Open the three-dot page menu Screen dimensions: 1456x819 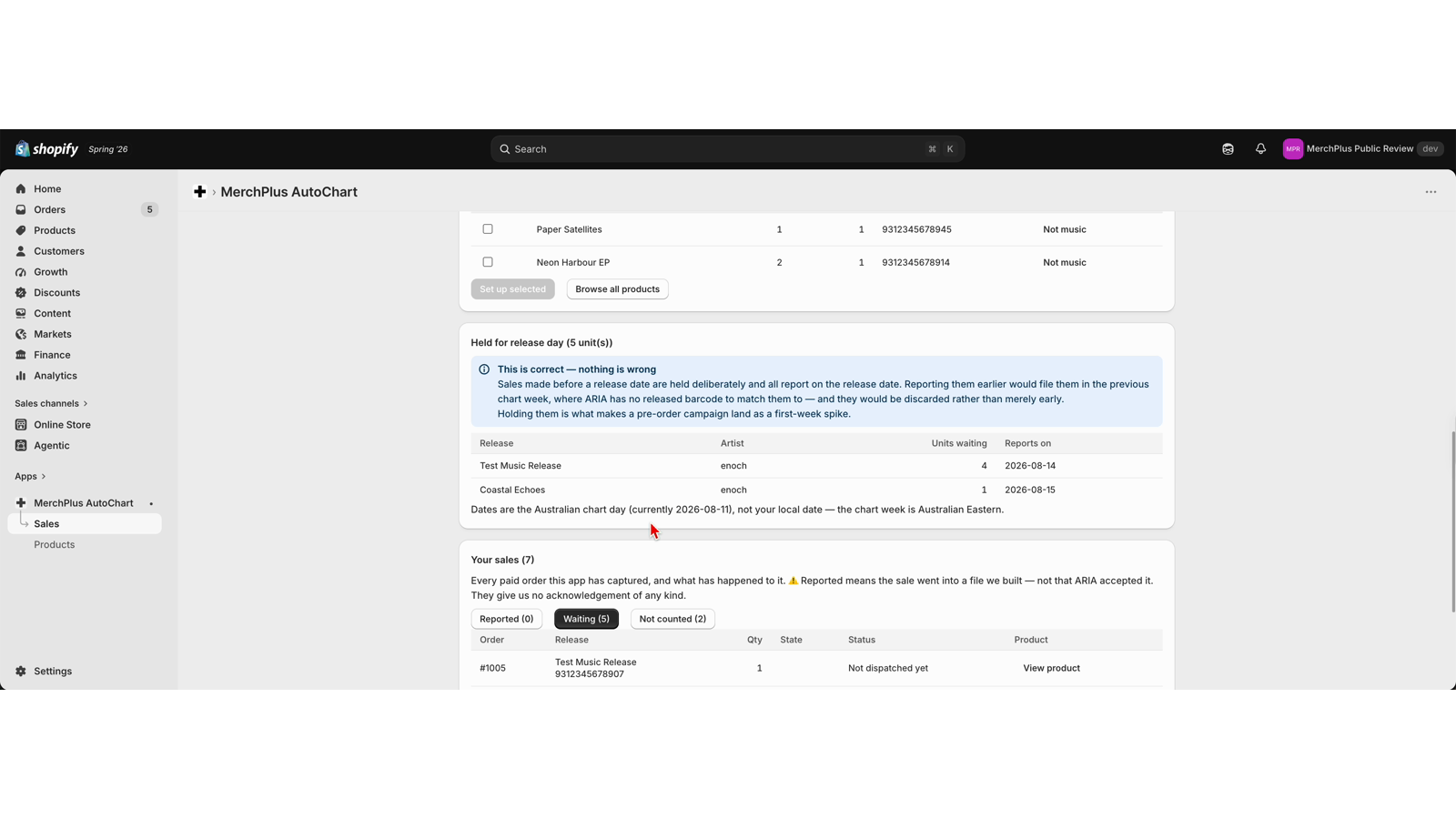click(1431, 192)
